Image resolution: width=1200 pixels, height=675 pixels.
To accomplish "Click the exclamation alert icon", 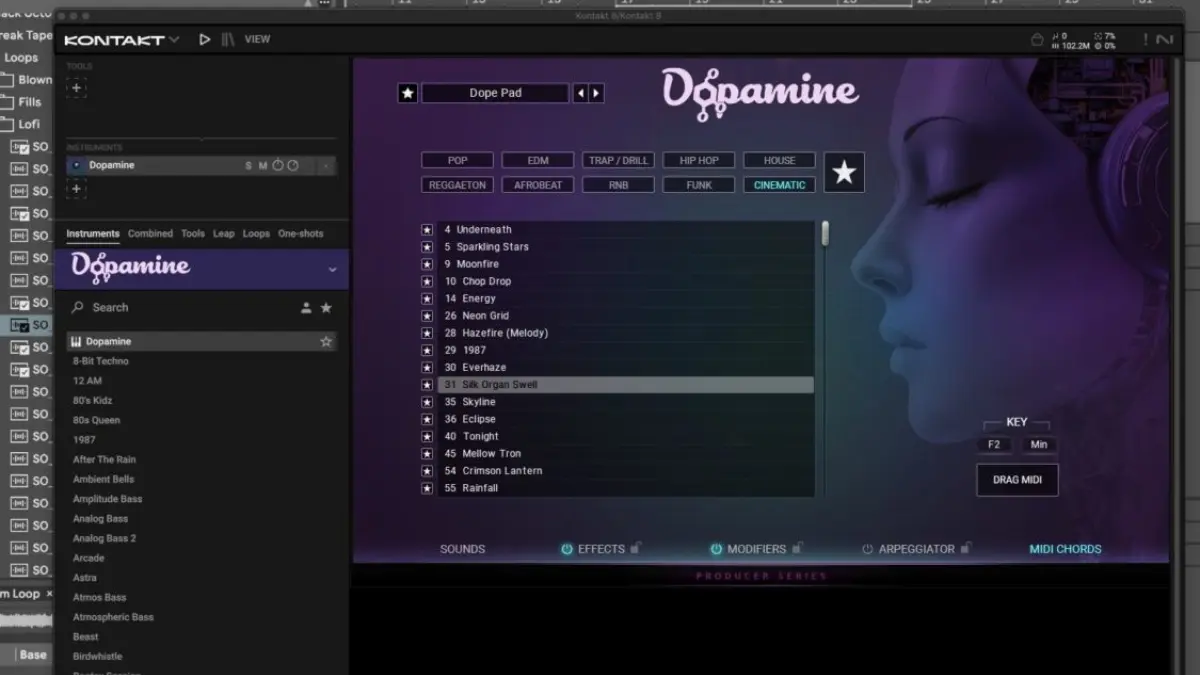I will tap(1145, 40).
